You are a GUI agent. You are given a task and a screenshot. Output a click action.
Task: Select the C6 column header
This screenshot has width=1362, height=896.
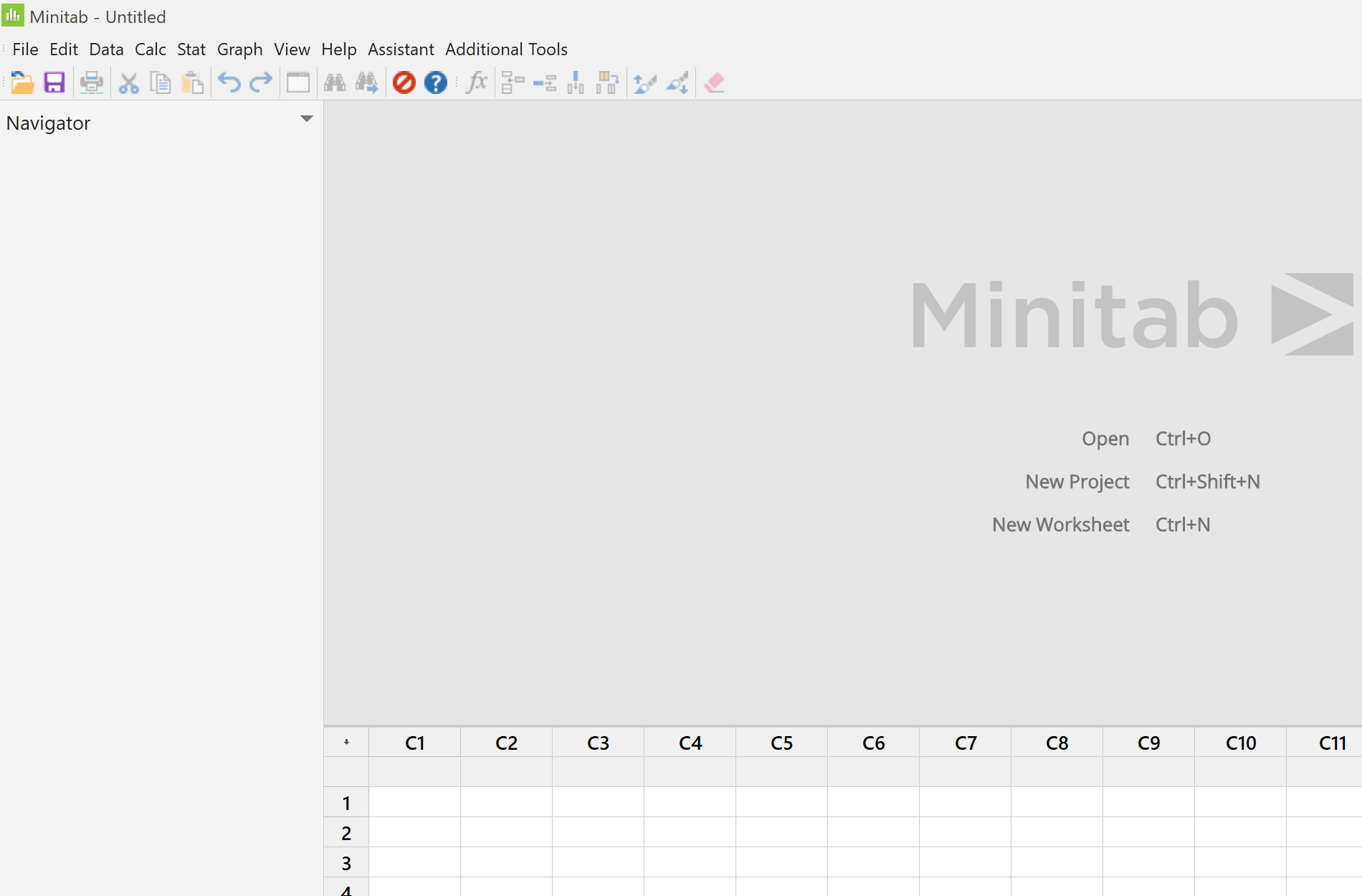tap(874, 743)
